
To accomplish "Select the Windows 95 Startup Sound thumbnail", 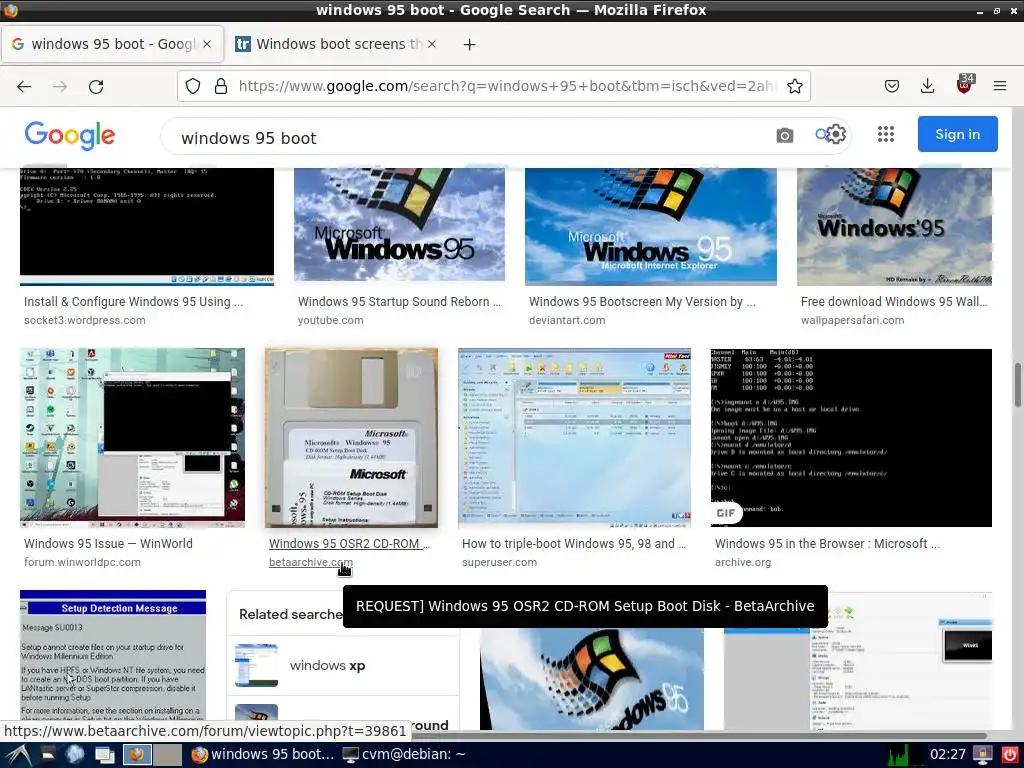I will (399, 227).
